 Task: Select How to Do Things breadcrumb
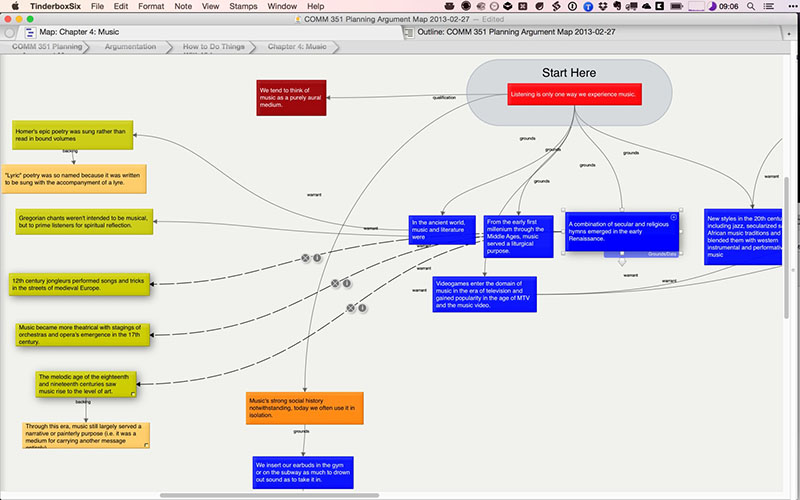pyautogui.click(x=214, y=46)
